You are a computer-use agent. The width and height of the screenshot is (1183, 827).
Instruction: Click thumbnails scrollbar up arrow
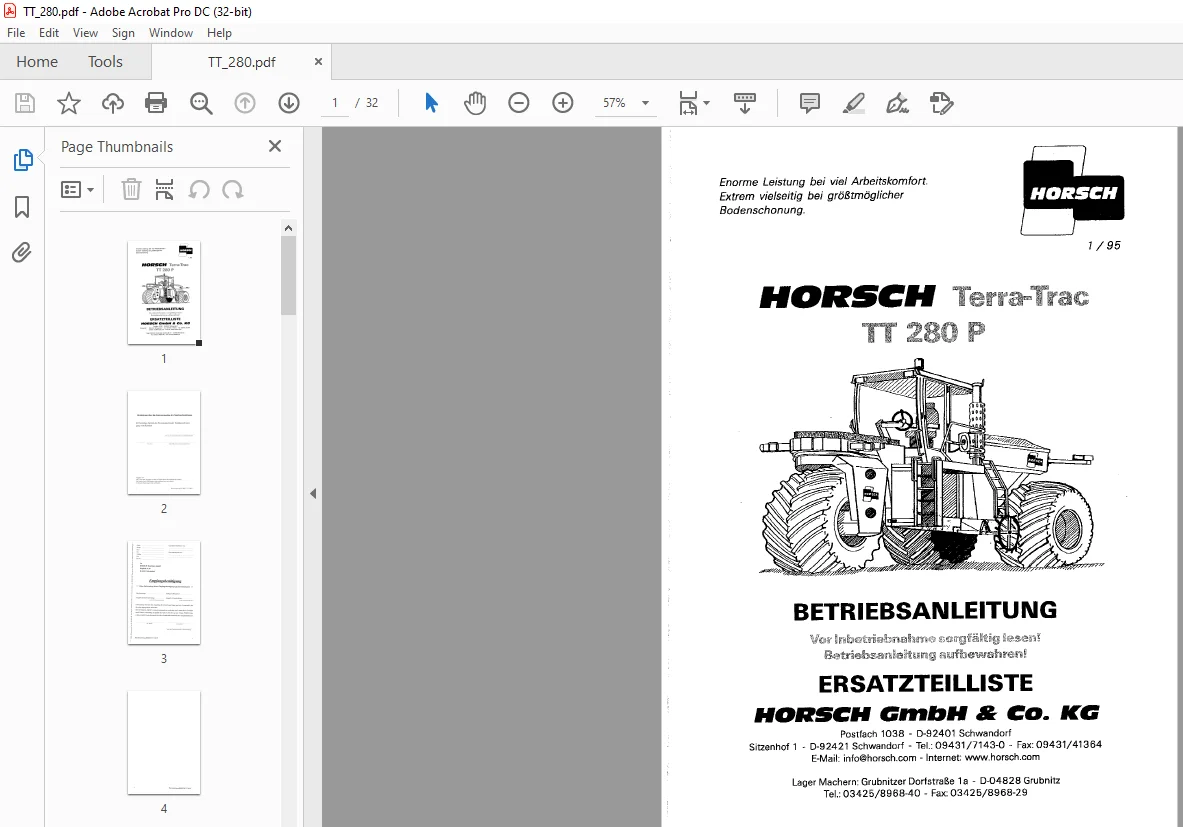288,228
